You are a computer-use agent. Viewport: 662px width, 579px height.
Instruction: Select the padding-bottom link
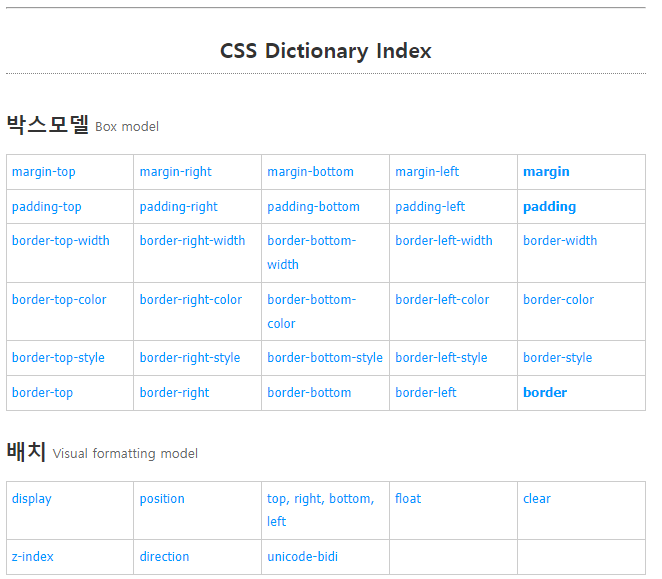coord(313,207)
